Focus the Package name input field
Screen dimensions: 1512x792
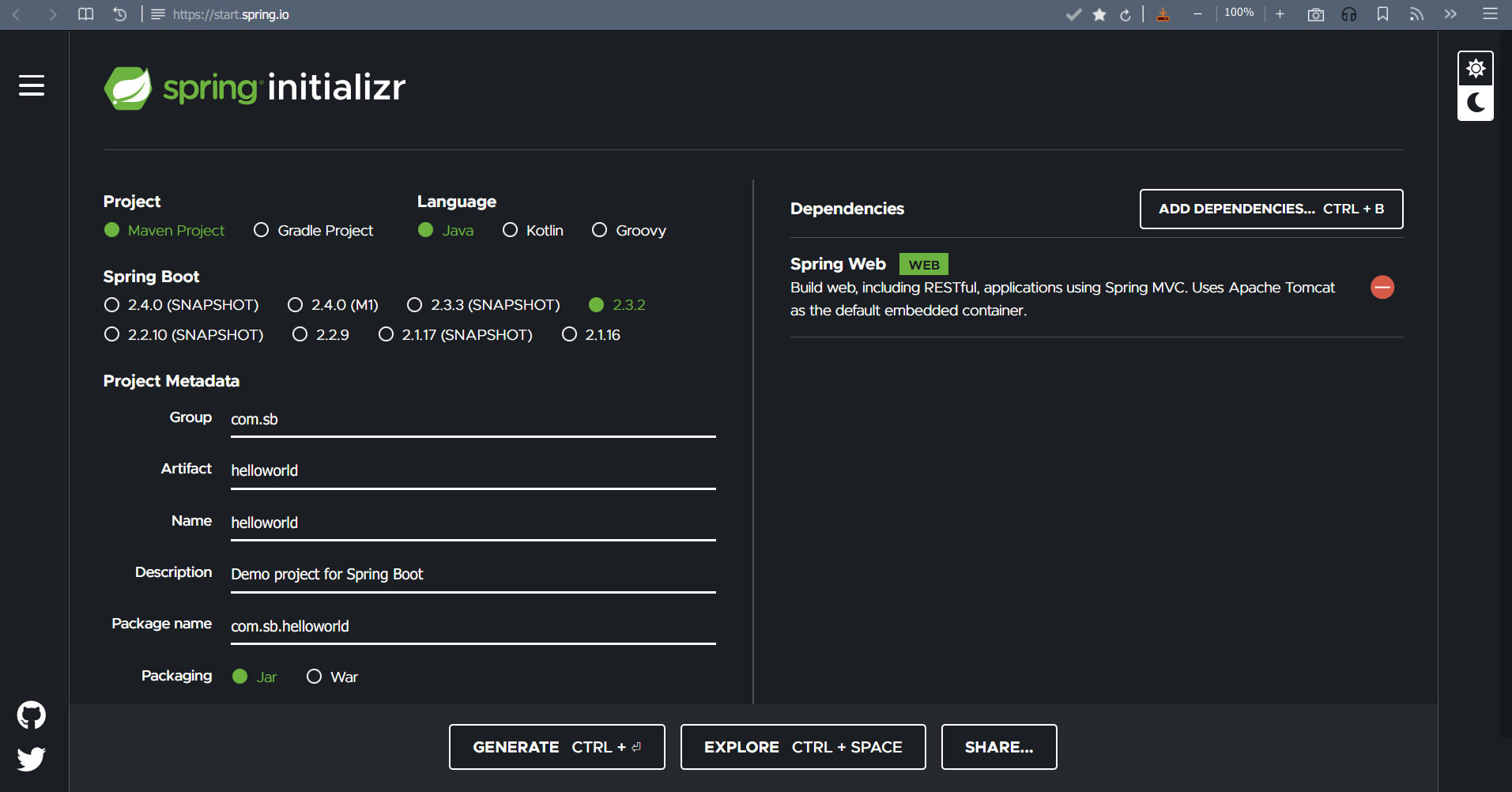(473, 627)
